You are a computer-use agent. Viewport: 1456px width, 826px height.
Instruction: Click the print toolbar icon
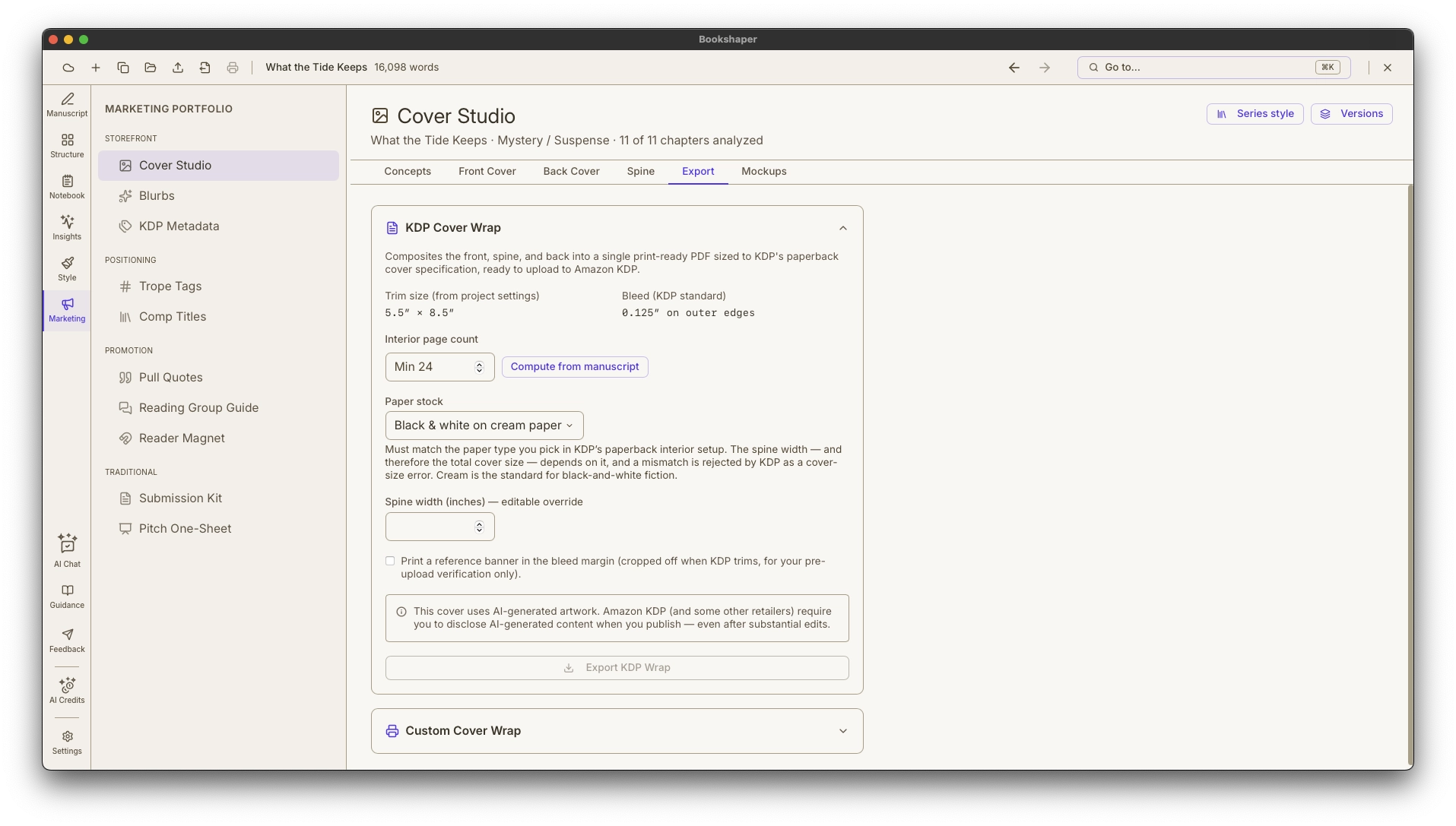233,68
